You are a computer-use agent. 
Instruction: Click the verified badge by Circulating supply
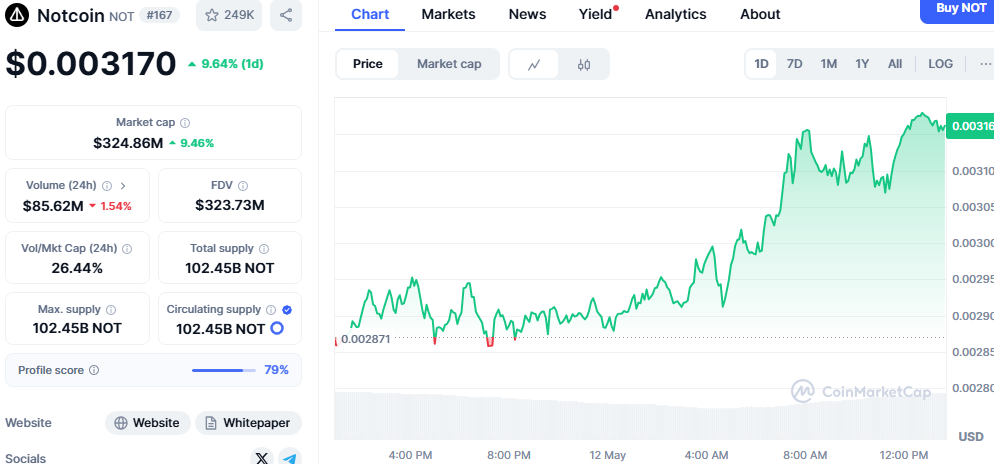tap(287, 310)
